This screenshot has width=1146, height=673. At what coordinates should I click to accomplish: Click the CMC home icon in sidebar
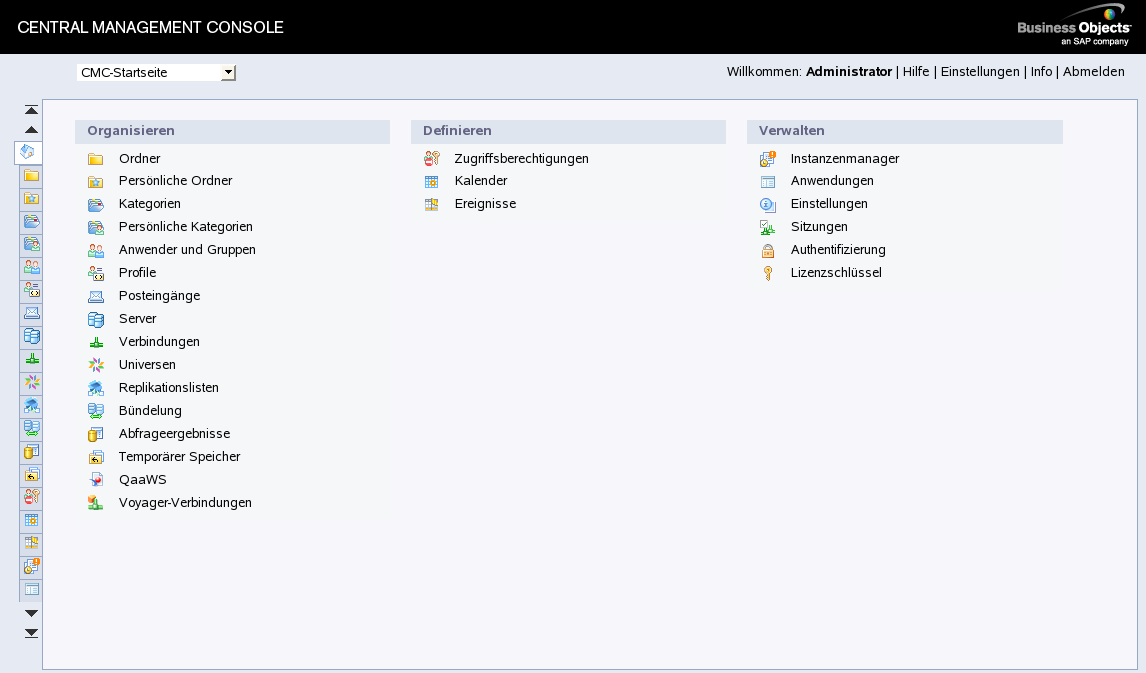click(x=29, y=152)
